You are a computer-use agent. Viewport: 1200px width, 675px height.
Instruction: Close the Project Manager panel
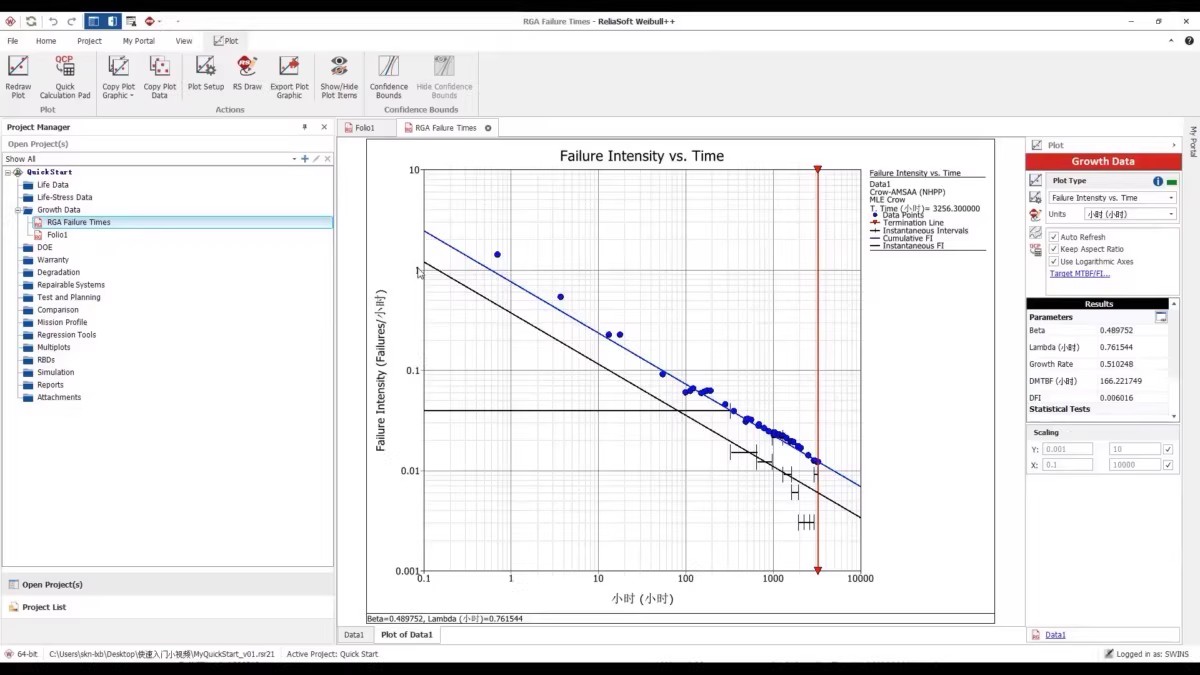pyautogui.click(x=324, y=127)
